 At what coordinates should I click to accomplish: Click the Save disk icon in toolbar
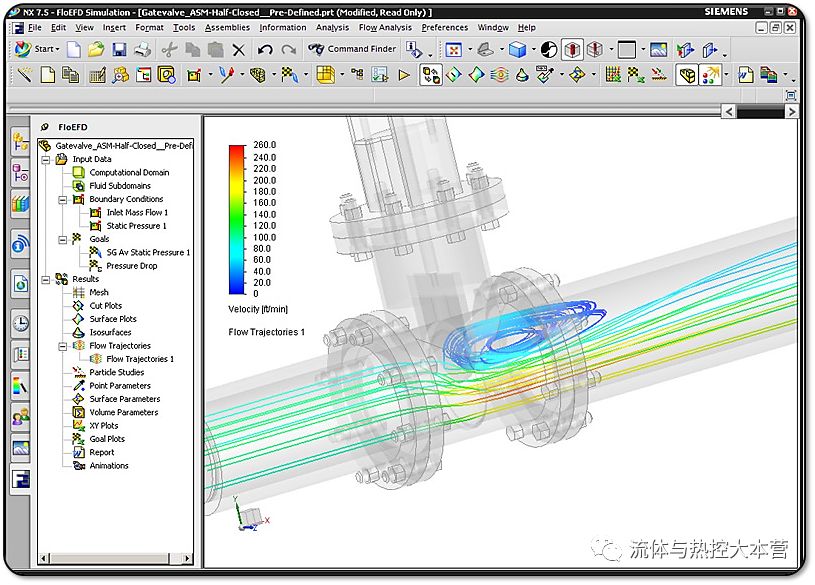(x=119, y=49)
